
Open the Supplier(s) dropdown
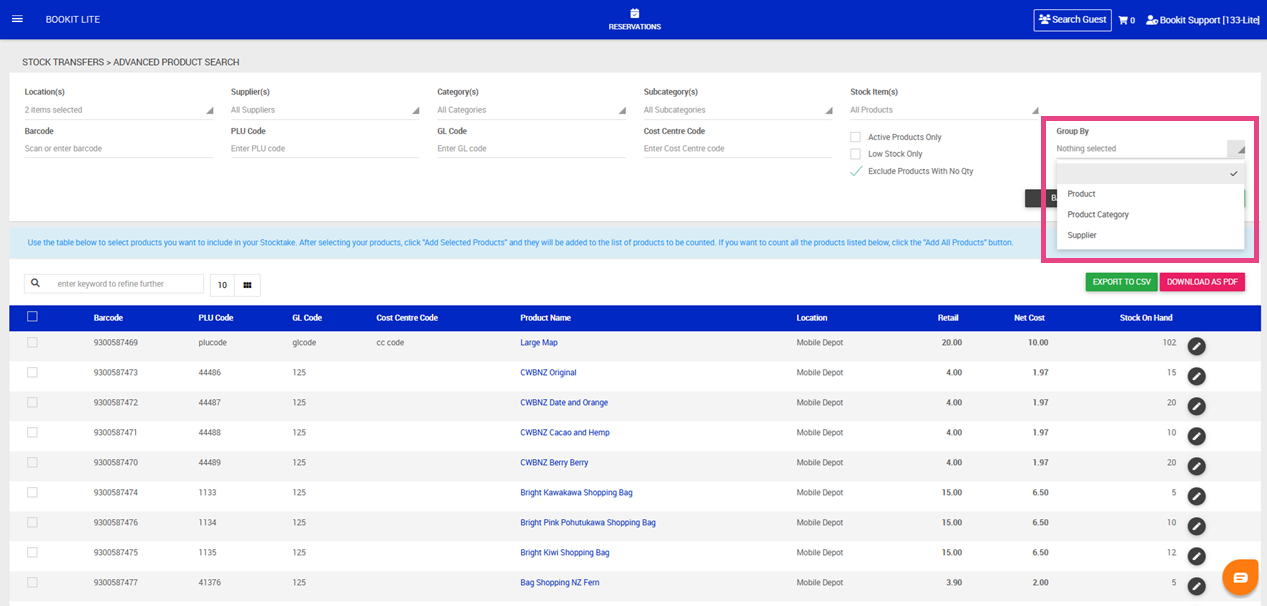325,110
